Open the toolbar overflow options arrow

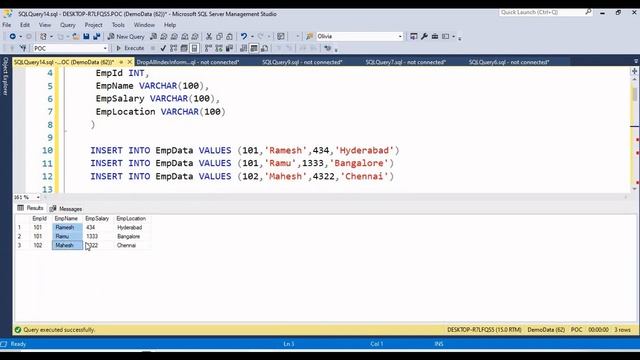460,38
